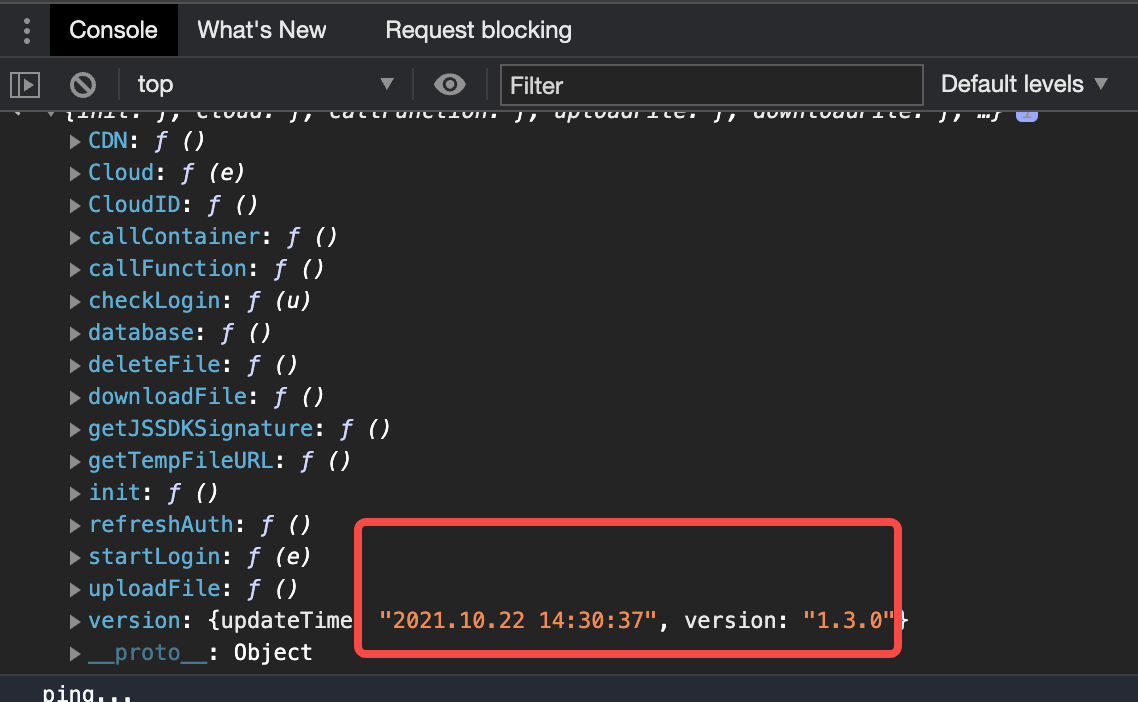The width and height of the screenshot is (1138, 702).
Task: Expand the __proto__ Object entry
Action: pyautogui.click(x=76, y=652)
